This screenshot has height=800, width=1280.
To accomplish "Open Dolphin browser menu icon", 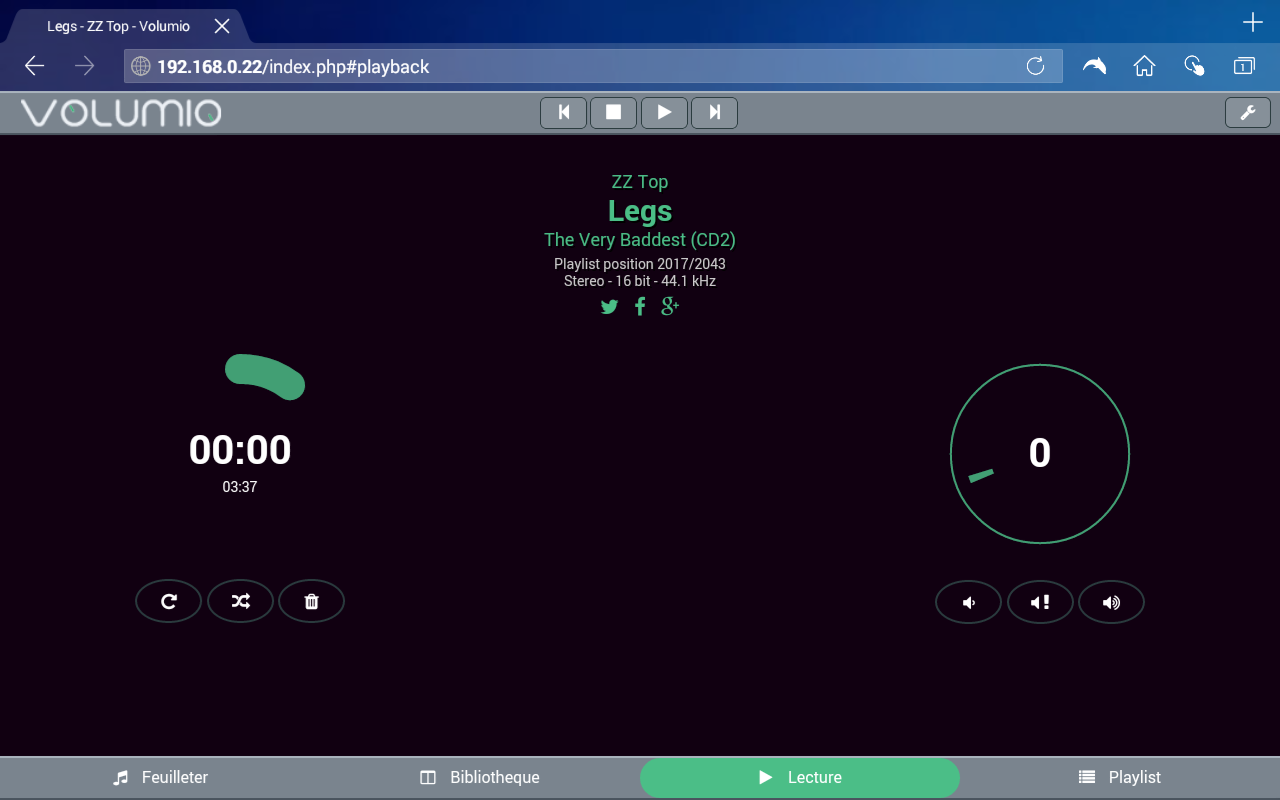I will (1095, 66).
